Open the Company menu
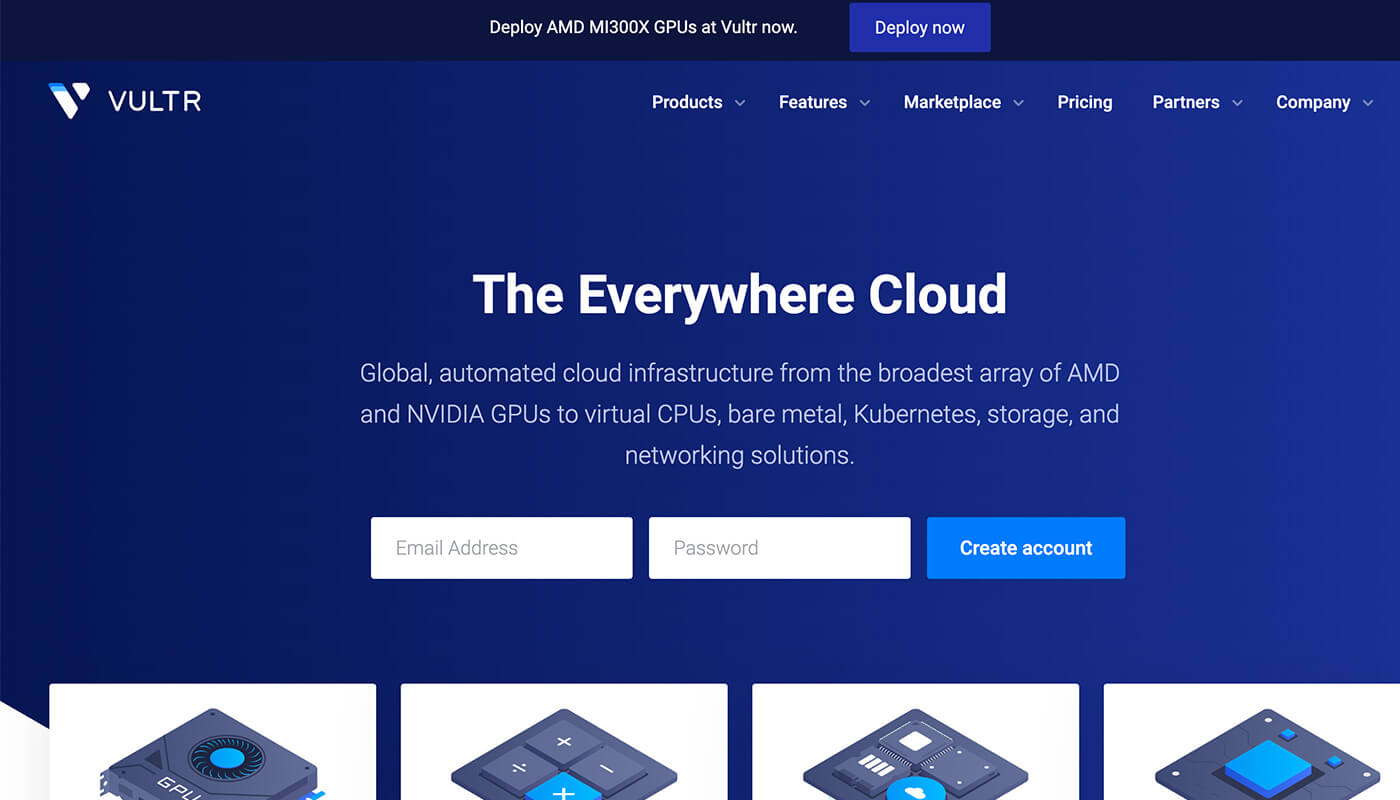Viewport: 1400px width, 800px height. click(1313, 102)
